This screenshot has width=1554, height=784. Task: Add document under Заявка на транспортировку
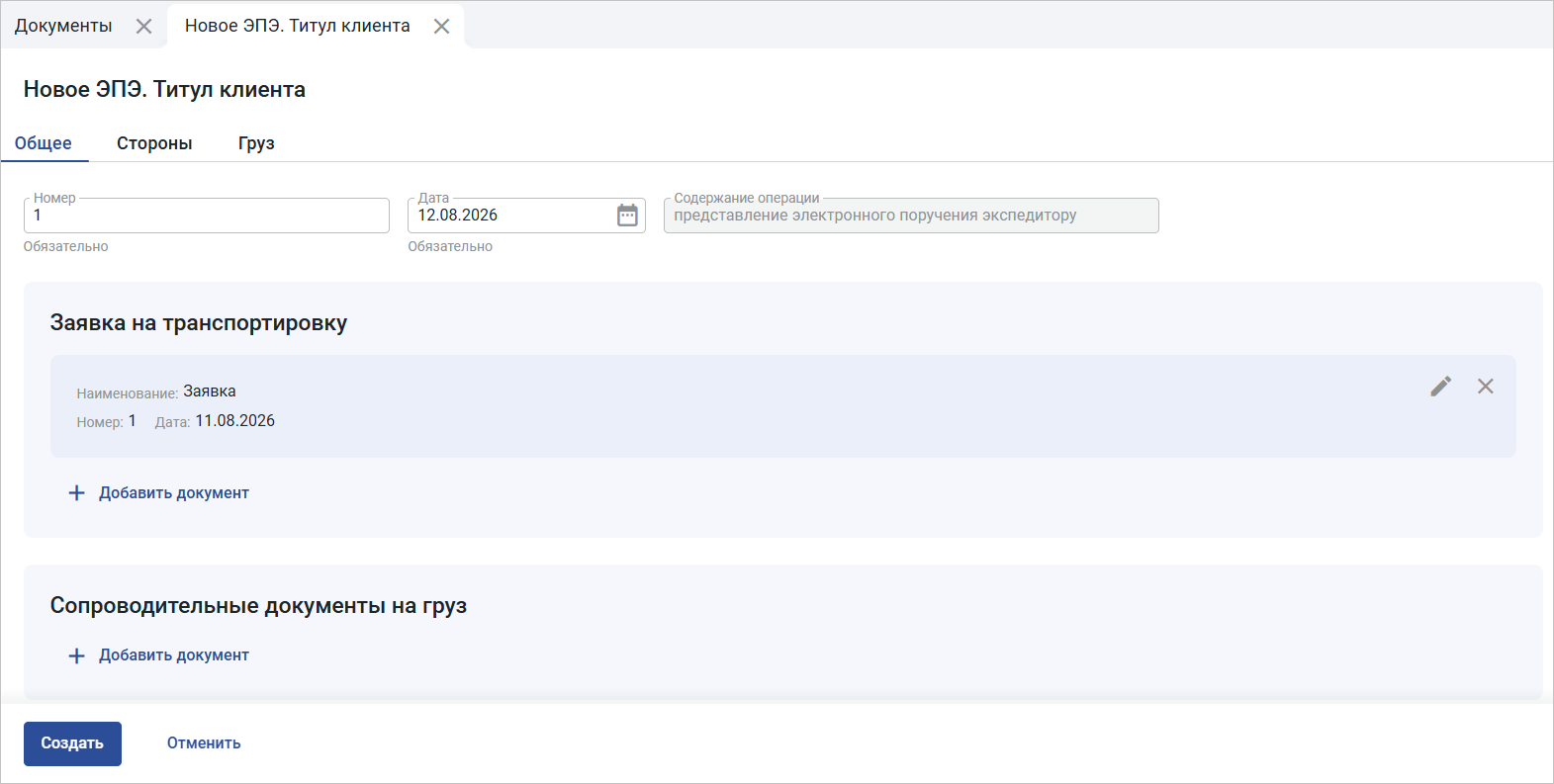(x=158, y=493)
